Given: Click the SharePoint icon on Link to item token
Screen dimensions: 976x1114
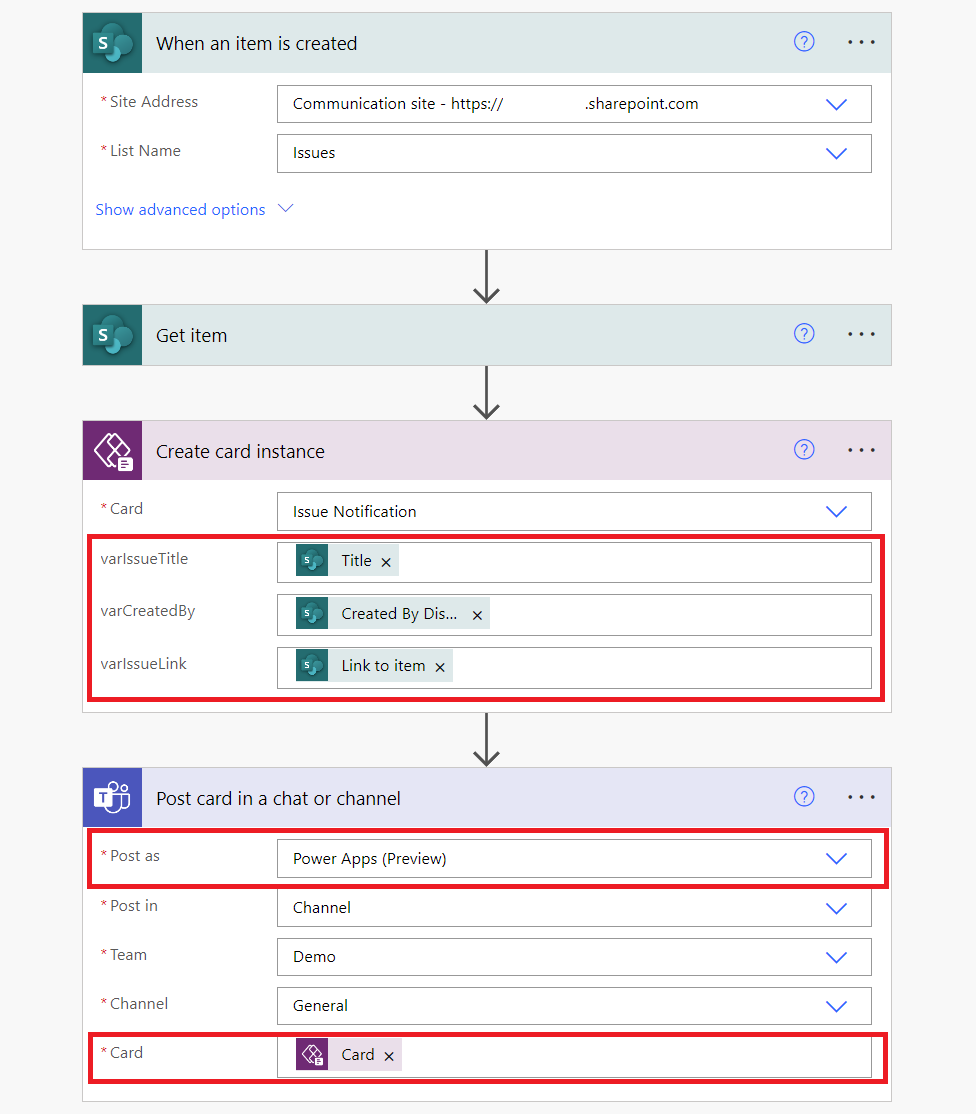Looking at the screenshot, I should click(313, 664).
